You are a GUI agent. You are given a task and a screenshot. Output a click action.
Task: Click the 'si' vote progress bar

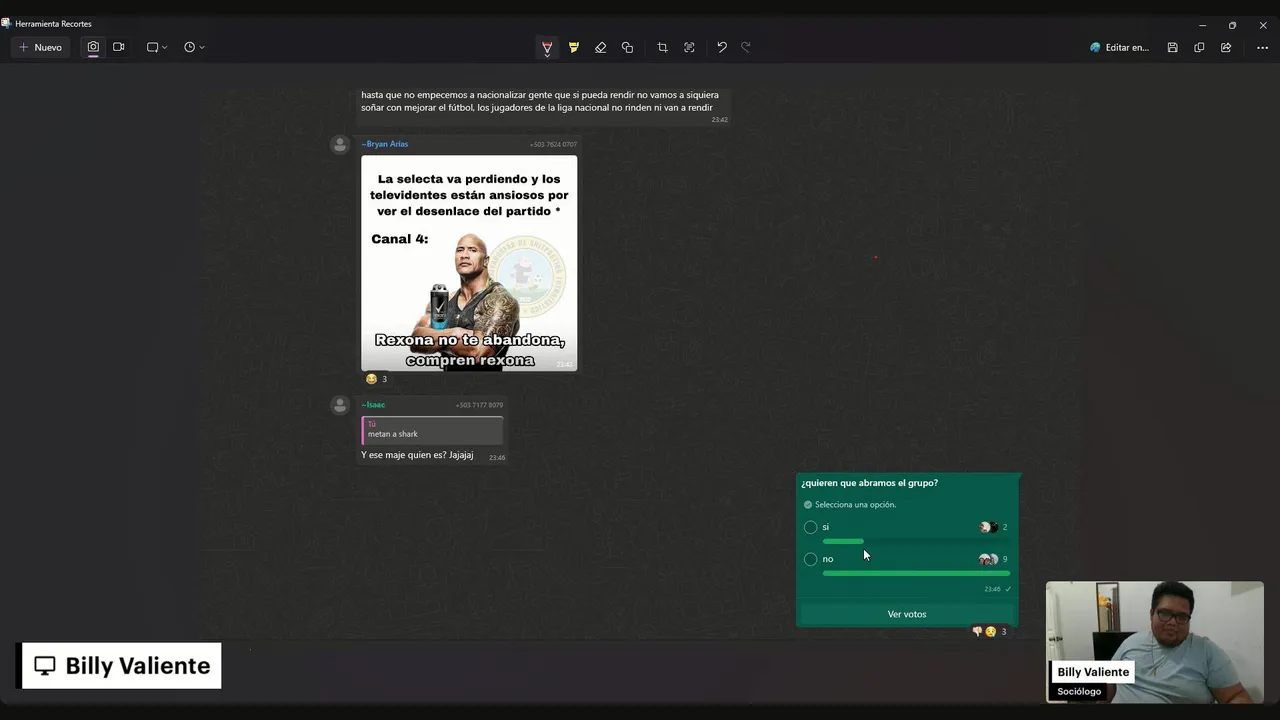(916, 541)
